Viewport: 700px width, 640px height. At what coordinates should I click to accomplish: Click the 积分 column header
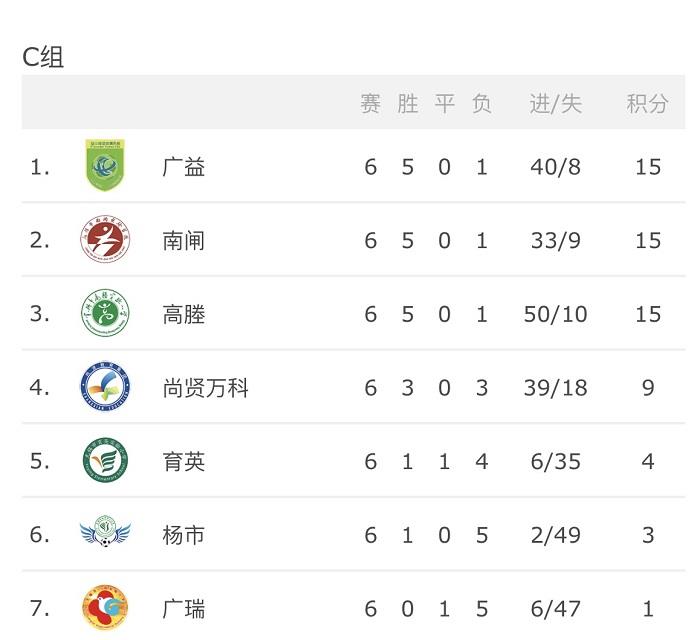(647, 104)
